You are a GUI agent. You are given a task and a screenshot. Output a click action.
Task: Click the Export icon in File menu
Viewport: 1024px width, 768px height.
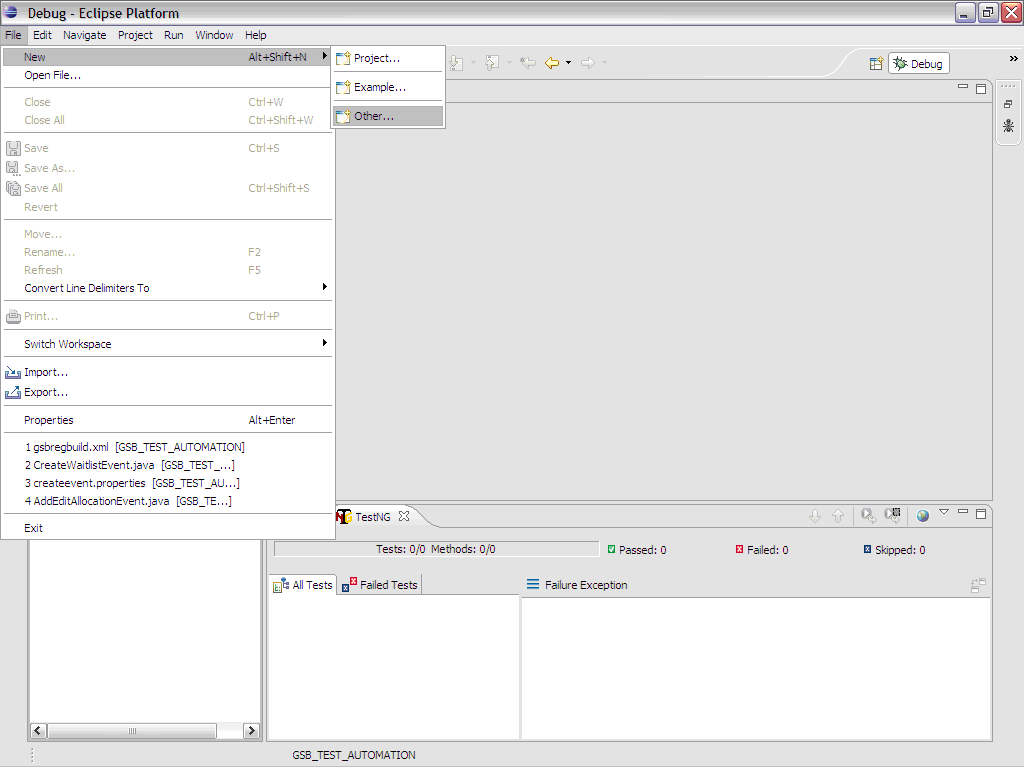coord(13,392)
